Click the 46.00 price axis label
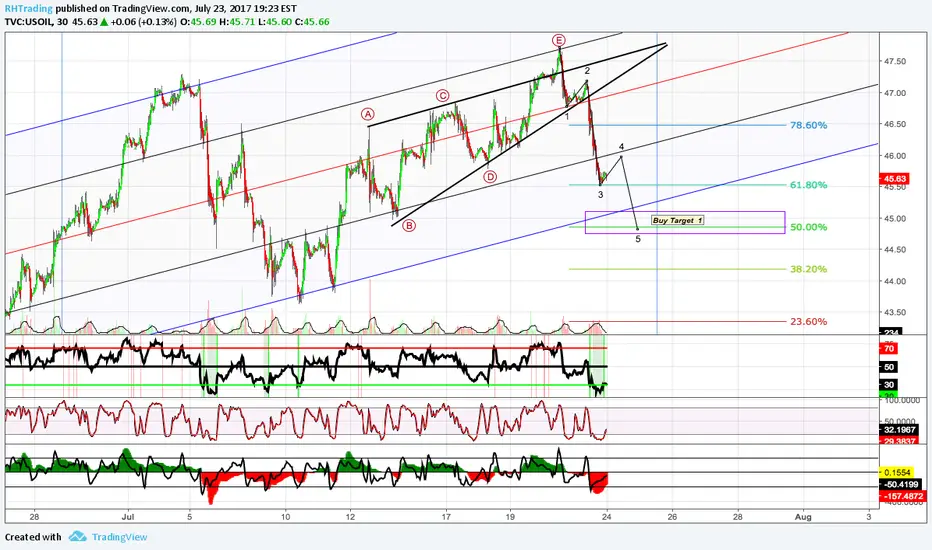 895,156
